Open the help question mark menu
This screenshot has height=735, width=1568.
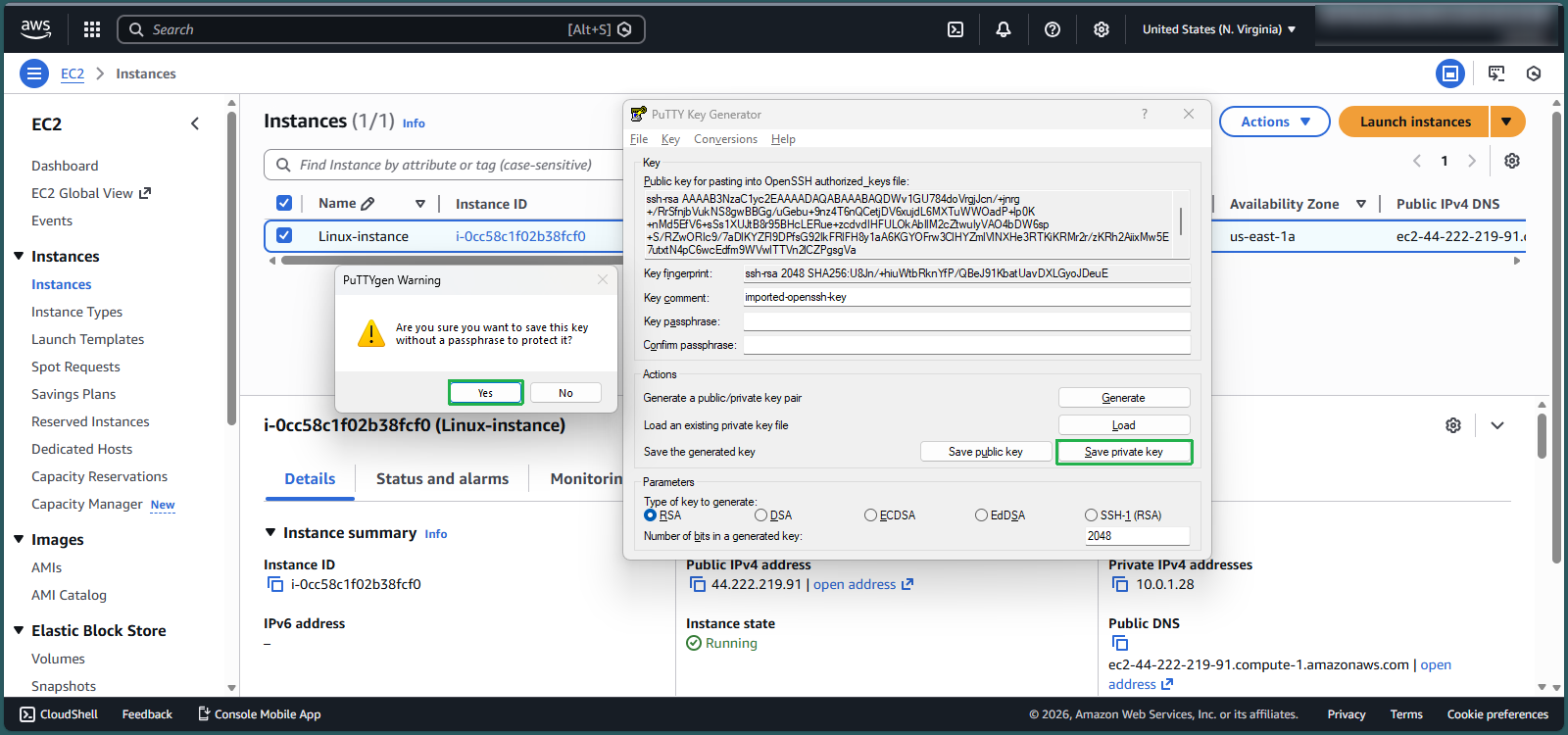coord(1053,29)
